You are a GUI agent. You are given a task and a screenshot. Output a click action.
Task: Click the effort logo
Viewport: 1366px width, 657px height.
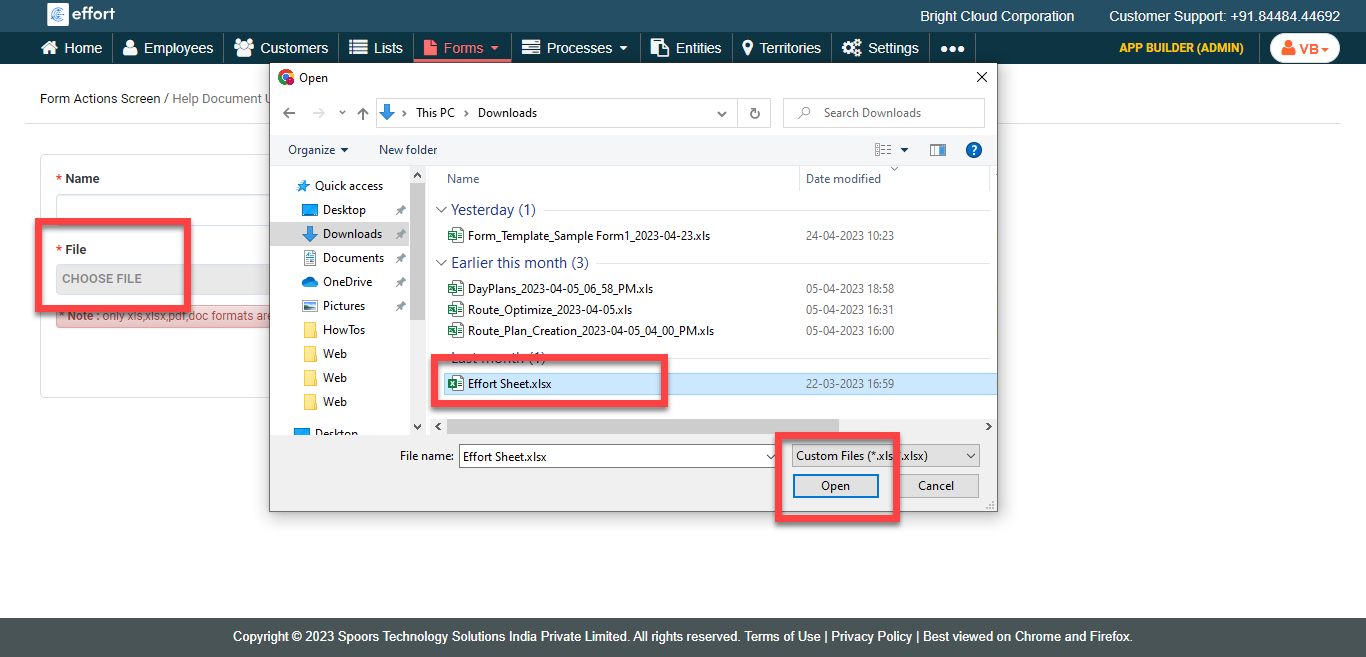tap(81, 15)
